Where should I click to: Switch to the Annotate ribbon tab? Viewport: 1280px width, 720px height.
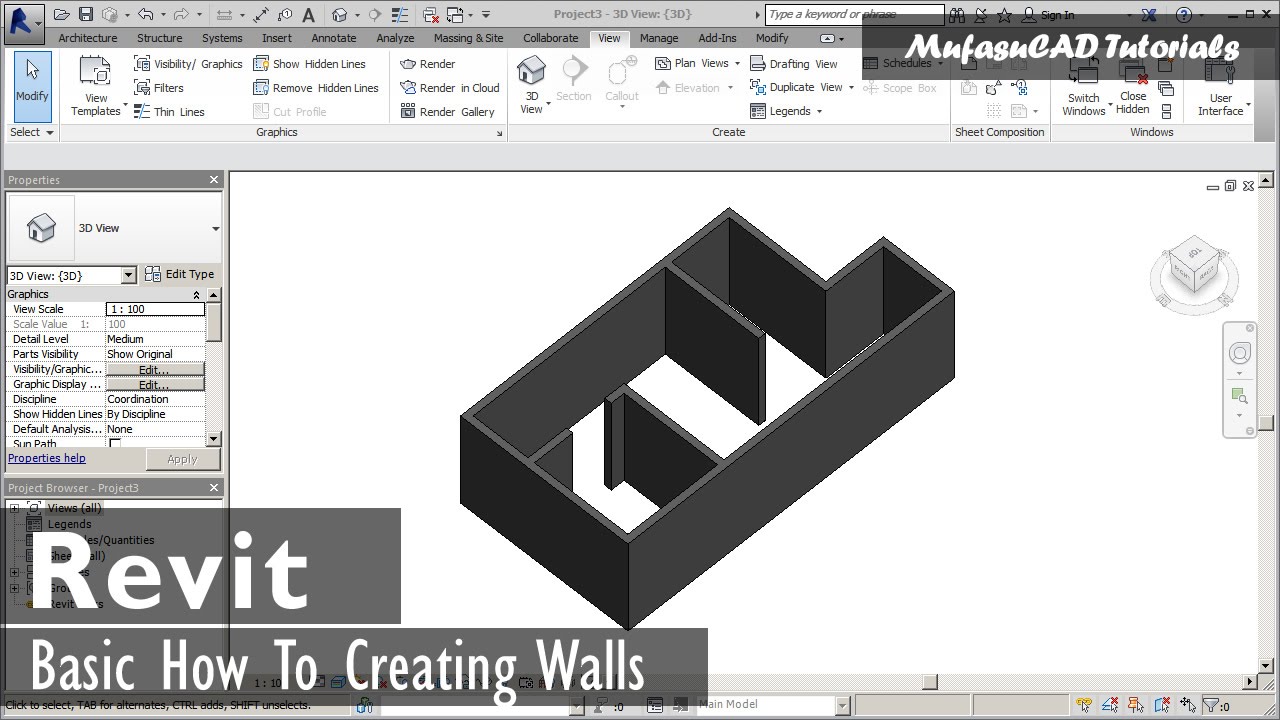click(334, 38)
